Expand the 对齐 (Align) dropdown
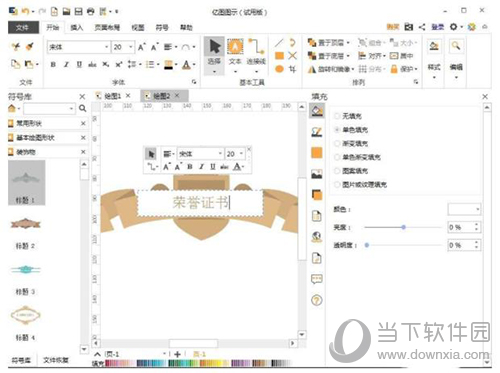Image resolution: width=500 pixels, height=373 pixels. click(384, 56)
